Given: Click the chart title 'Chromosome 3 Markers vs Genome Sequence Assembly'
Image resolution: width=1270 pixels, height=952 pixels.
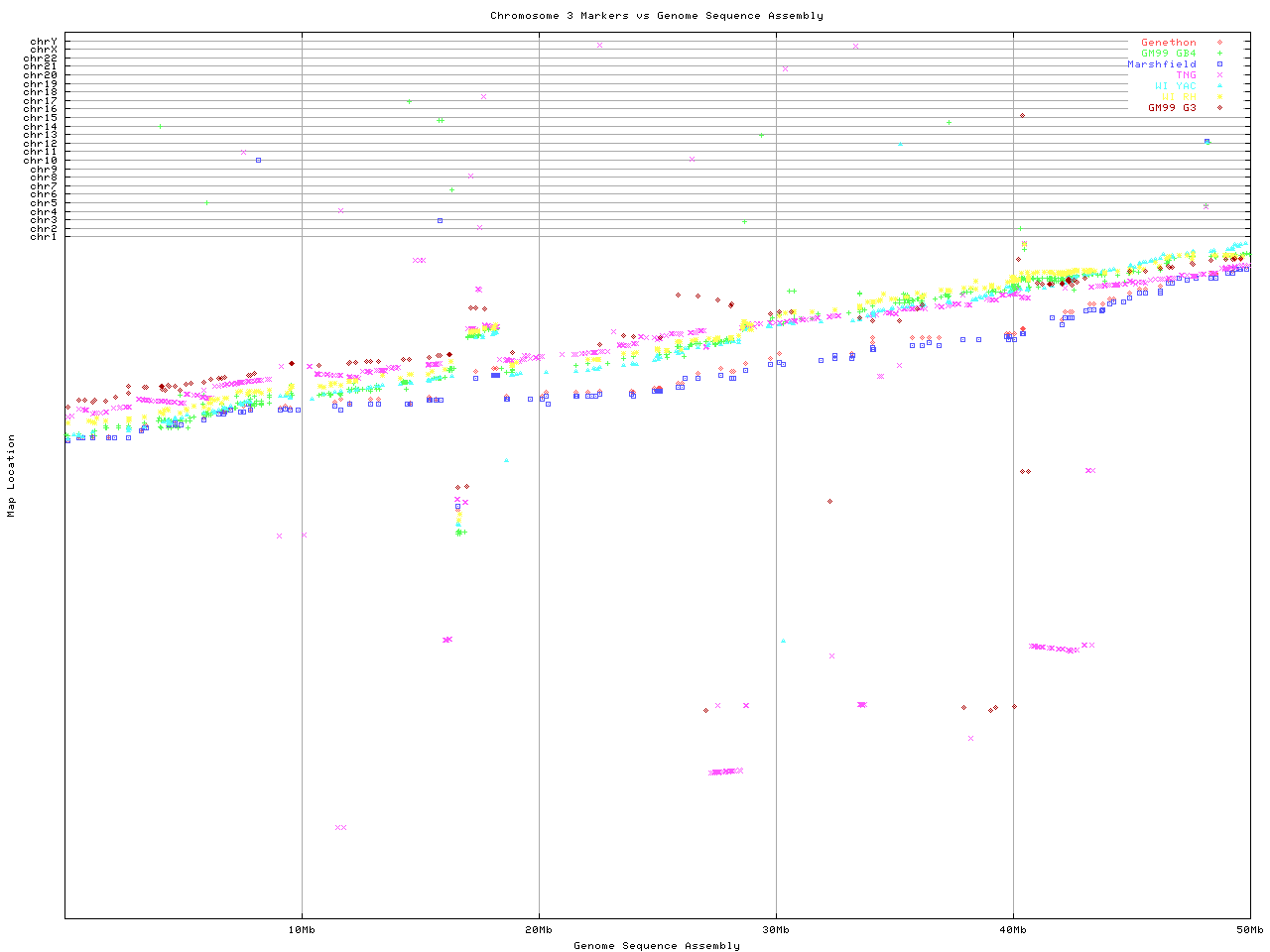Looking at the screenshot, I should (x=656, y=16).
